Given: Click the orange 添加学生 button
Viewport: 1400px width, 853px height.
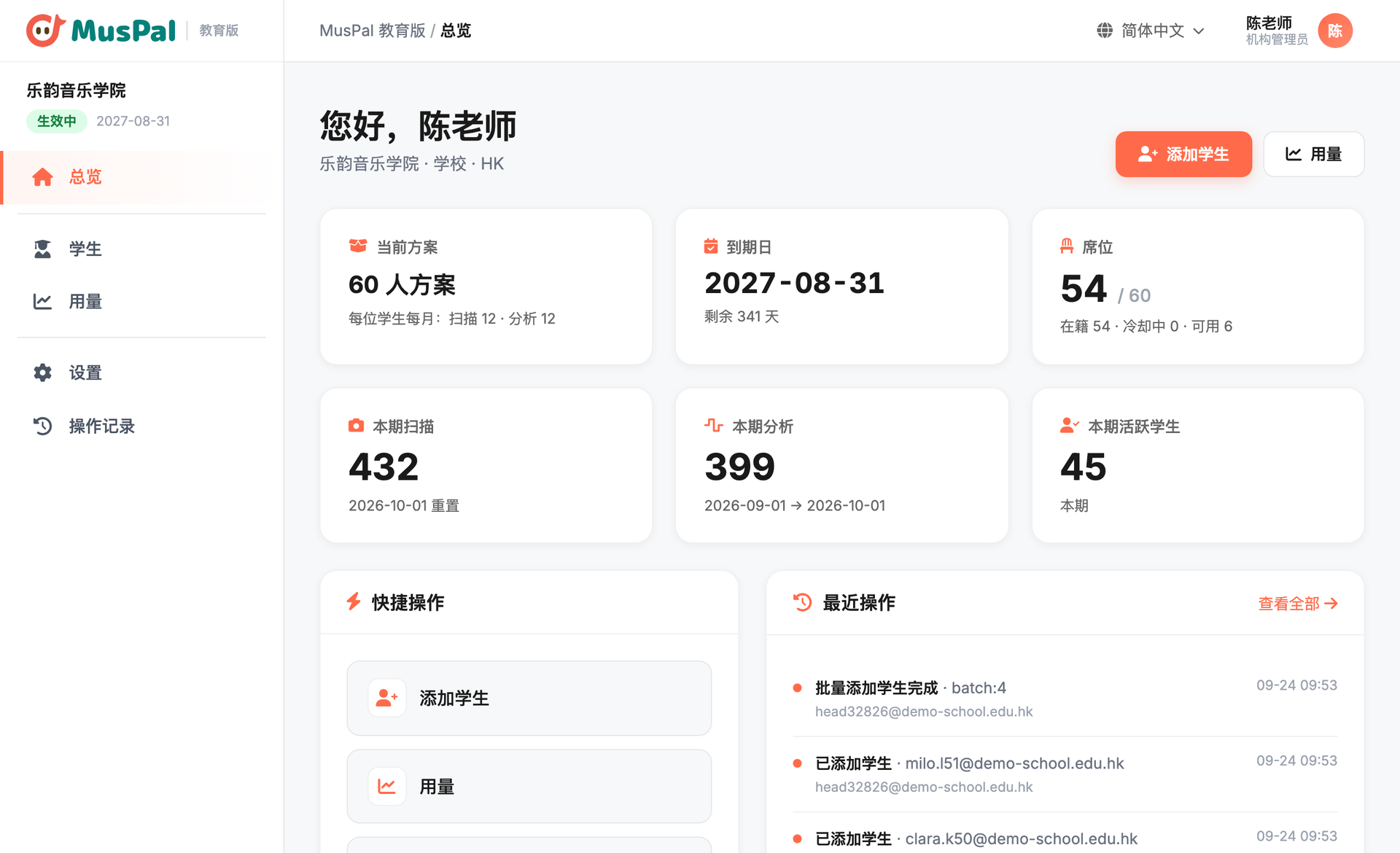Looking at the screenshot, I should click(x=1183, y=154).
